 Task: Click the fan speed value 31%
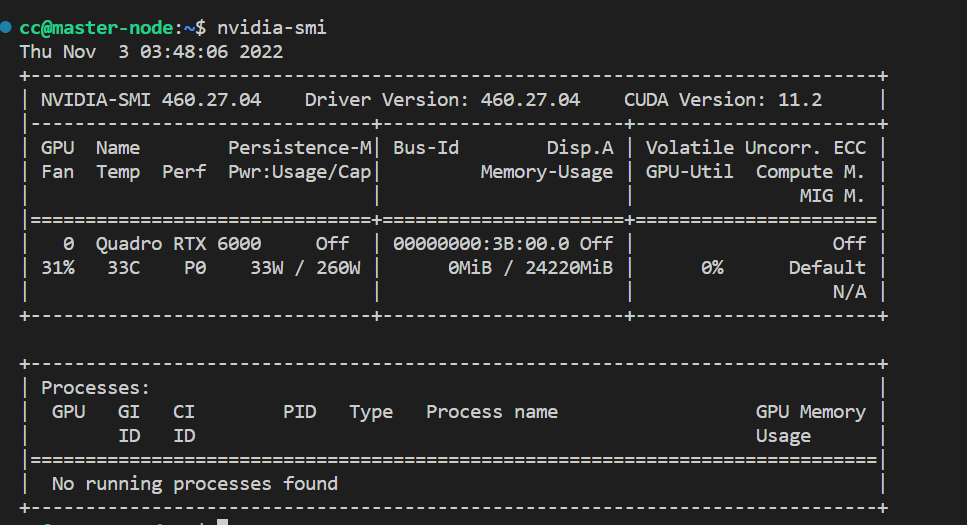click(58, 268)
